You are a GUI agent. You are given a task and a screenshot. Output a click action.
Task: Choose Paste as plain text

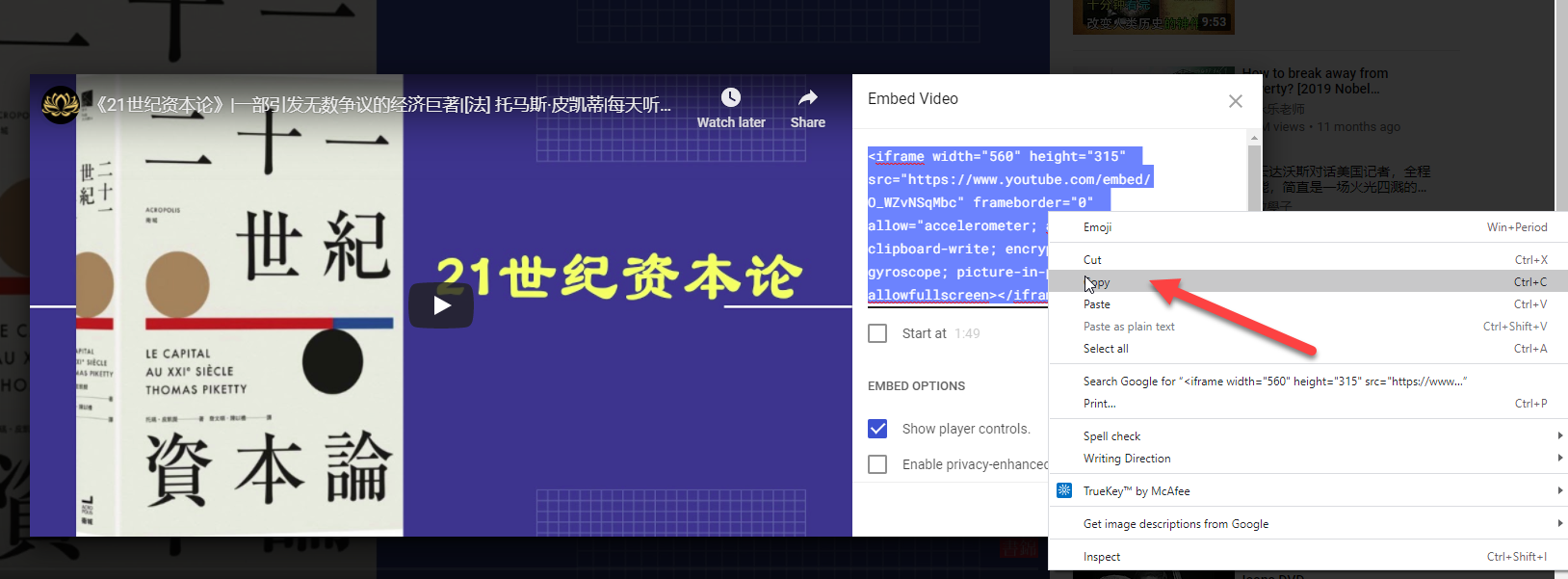(x=1308, y=327)
